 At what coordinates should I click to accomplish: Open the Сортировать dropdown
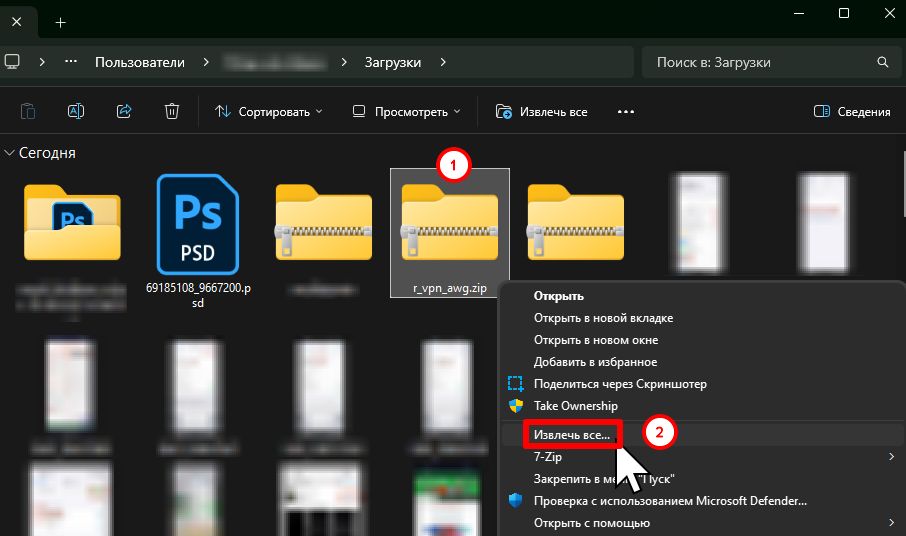pyautogui.click(x=269, y=111)
